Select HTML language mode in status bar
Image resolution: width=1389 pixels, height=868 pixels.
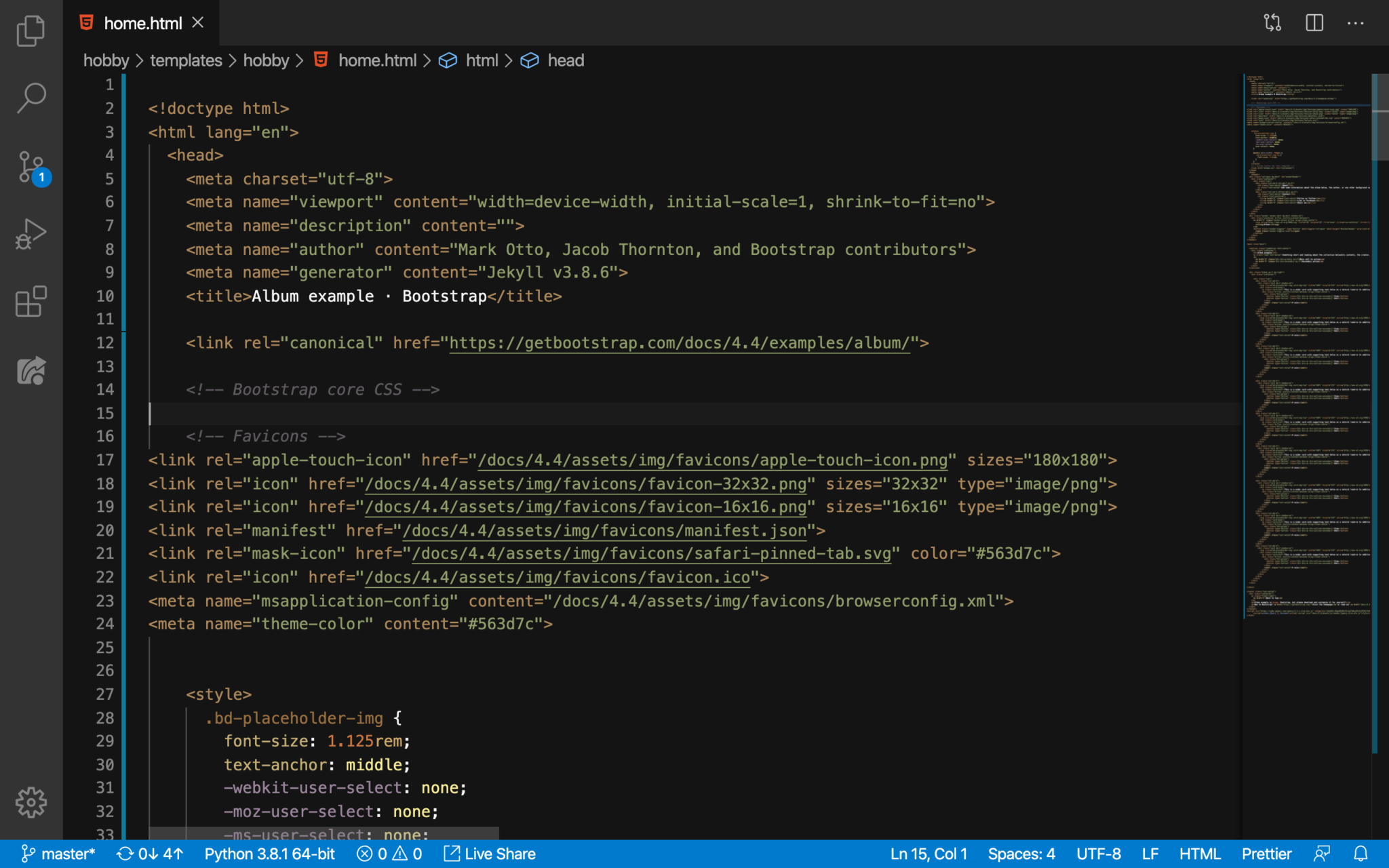pos(1199,854)
